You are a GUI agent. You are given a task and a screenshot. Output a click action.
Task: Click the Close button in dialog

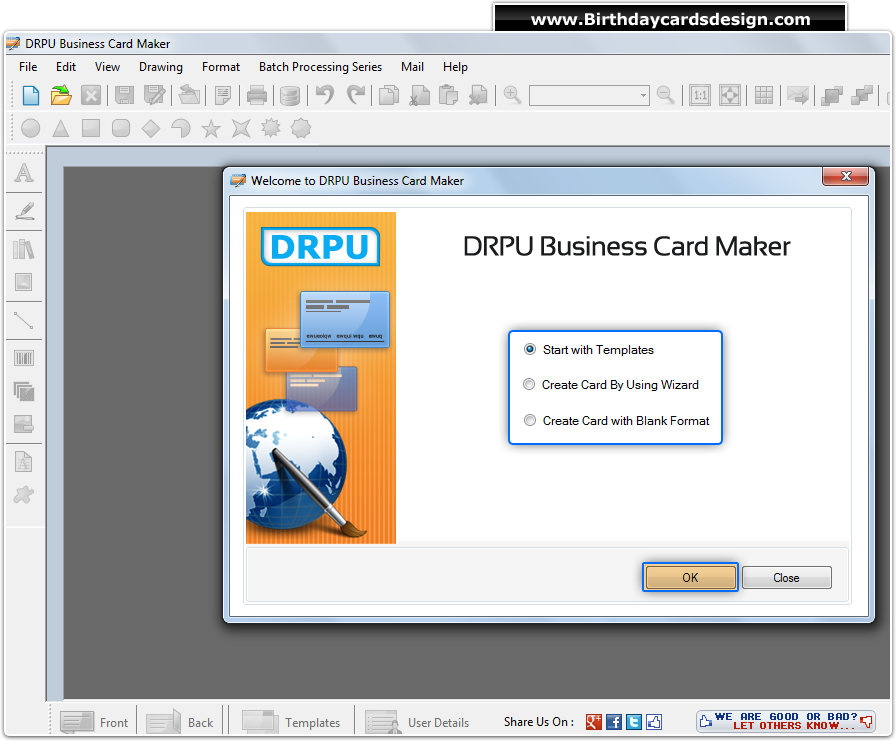pyautogui.click(x=786, y=578)
